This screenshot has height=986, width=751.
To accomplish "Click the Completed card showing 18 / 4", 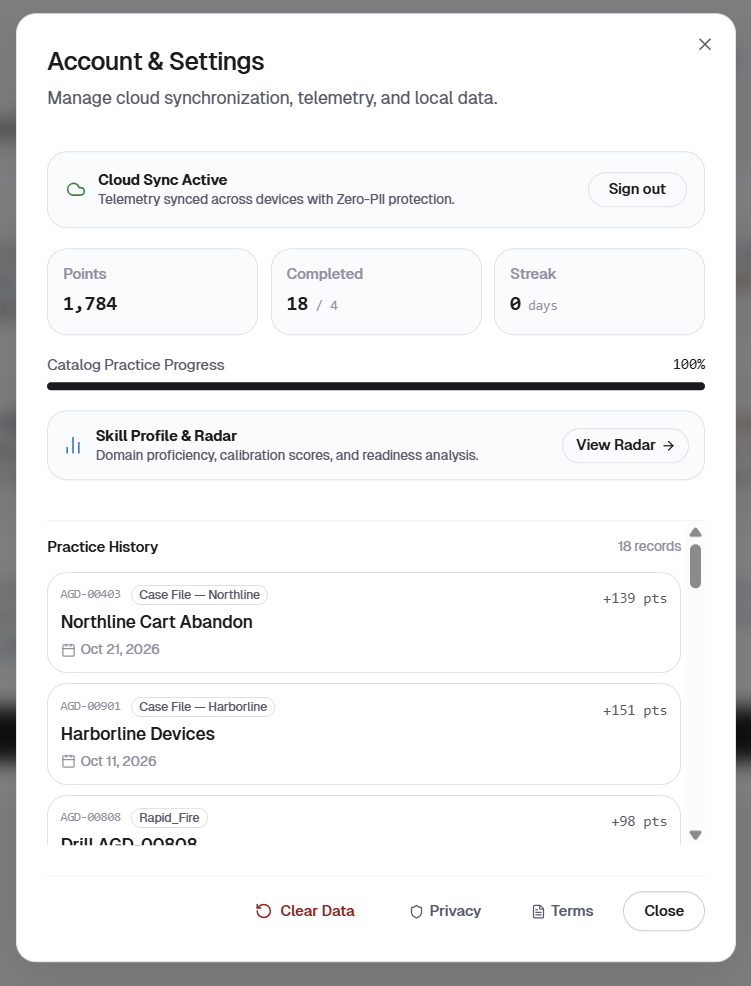I will (x=376, y=292).
